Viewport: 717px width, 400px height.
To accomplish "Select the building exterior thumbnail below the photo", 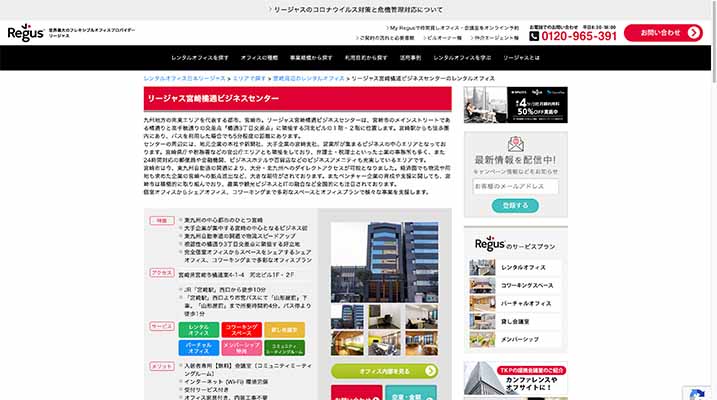I will (x=347, y=317).
